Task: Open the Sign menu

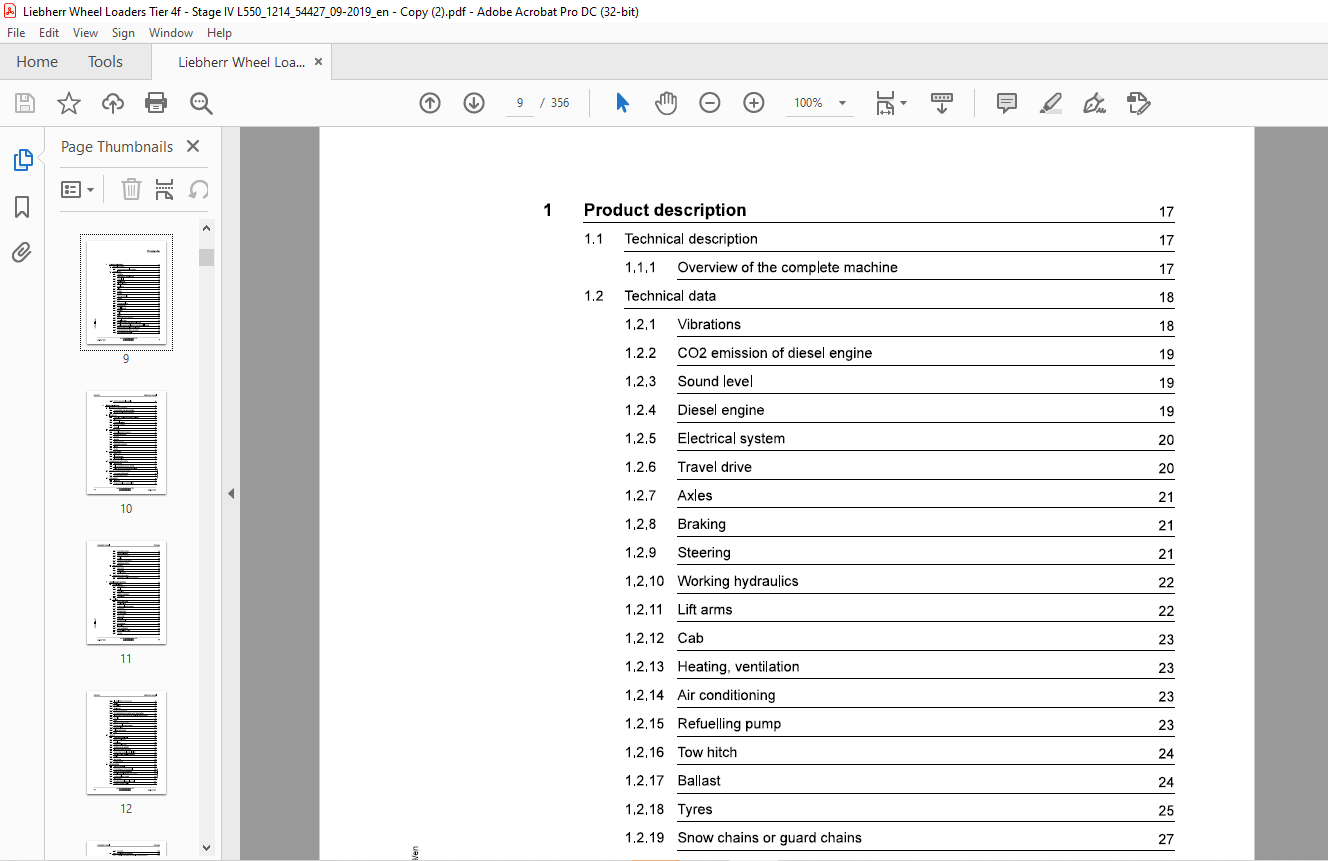Action: [x=123, y=33]
